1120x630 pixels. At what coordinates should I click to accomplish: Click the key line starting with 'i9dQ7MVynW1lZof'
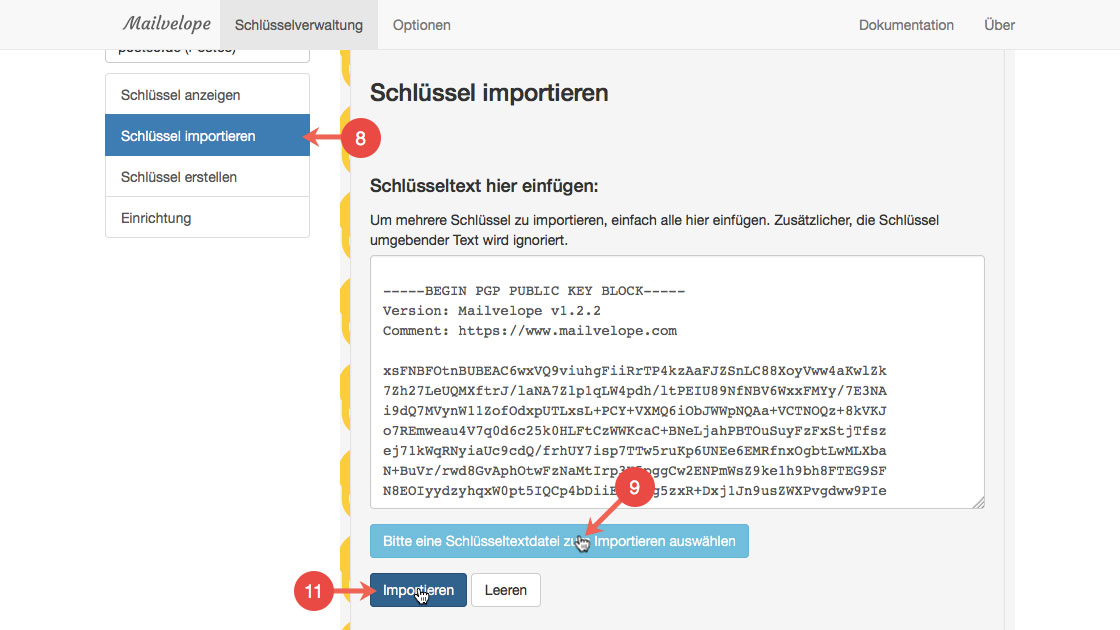coord(634,411)
